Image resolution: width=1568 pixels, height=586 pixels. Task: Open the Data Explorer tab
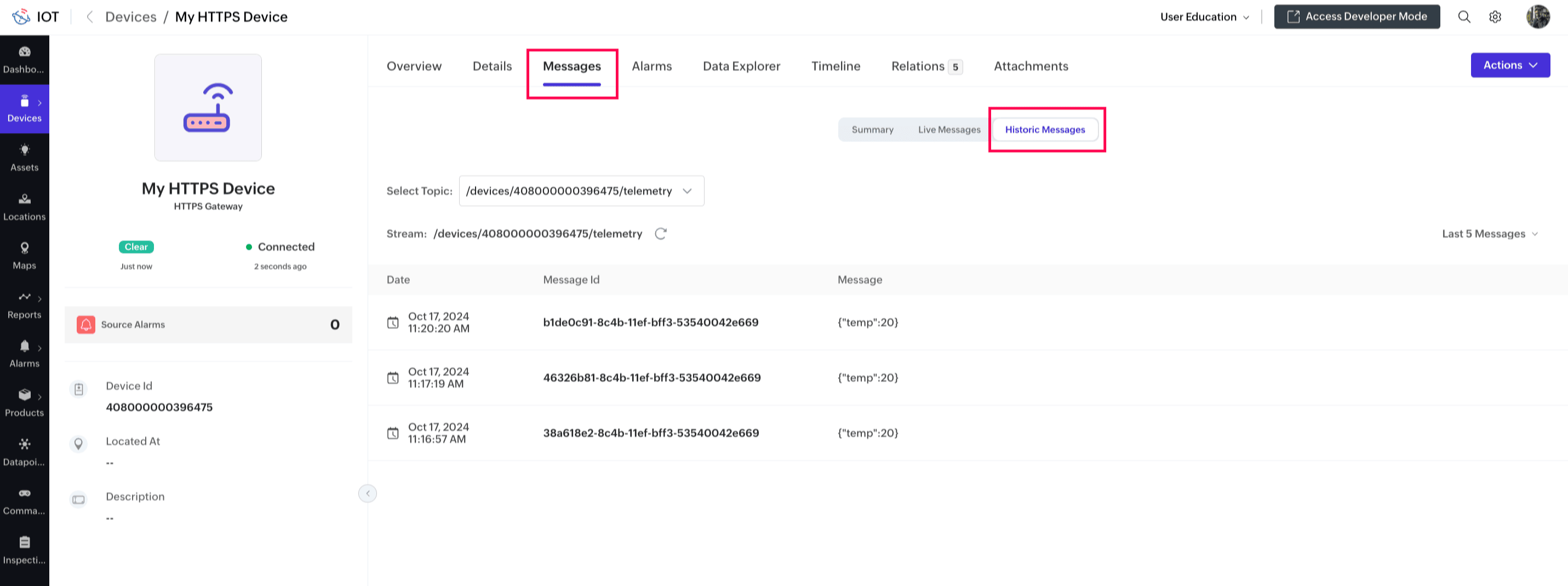tap(741, 66)
